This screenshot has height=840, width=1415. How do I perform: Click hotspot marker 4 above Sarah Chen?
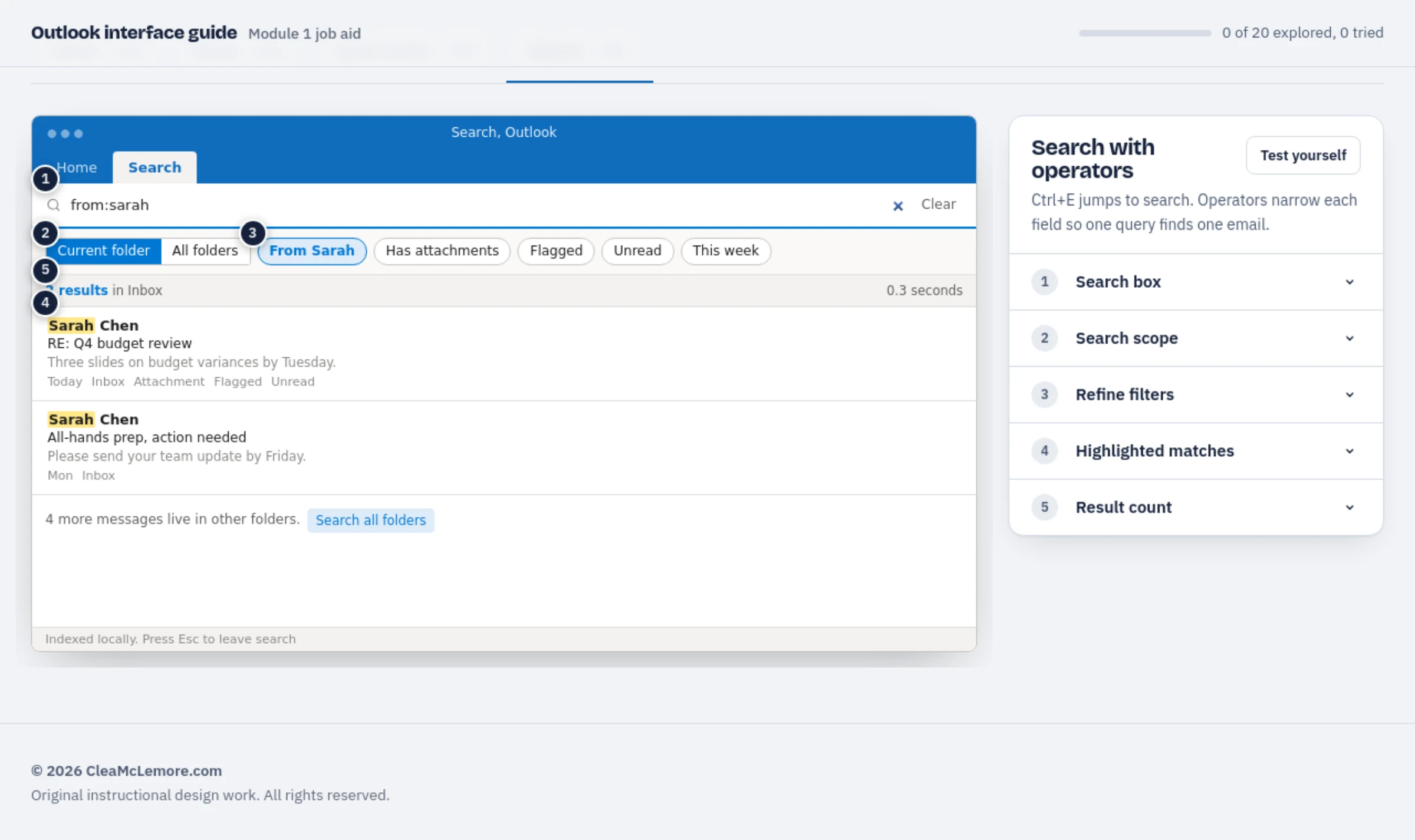click(45, 303)
